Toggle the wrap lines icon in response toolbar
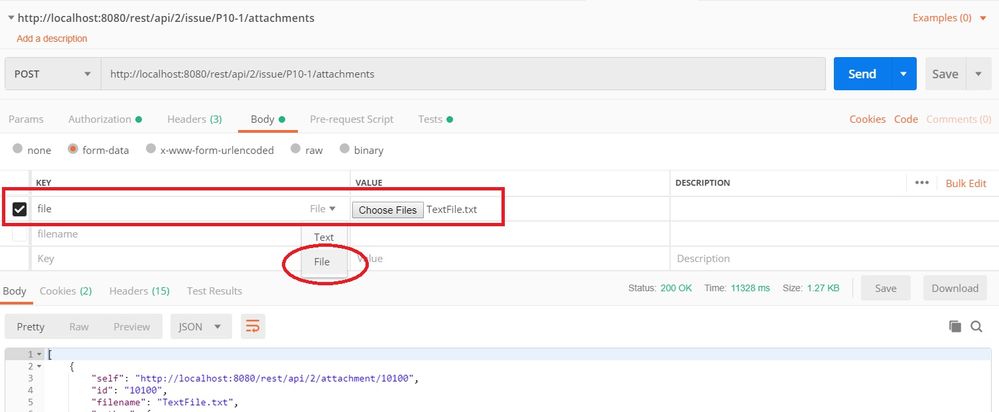Screen dimensions: 999x412 click(x=252, y=326)
